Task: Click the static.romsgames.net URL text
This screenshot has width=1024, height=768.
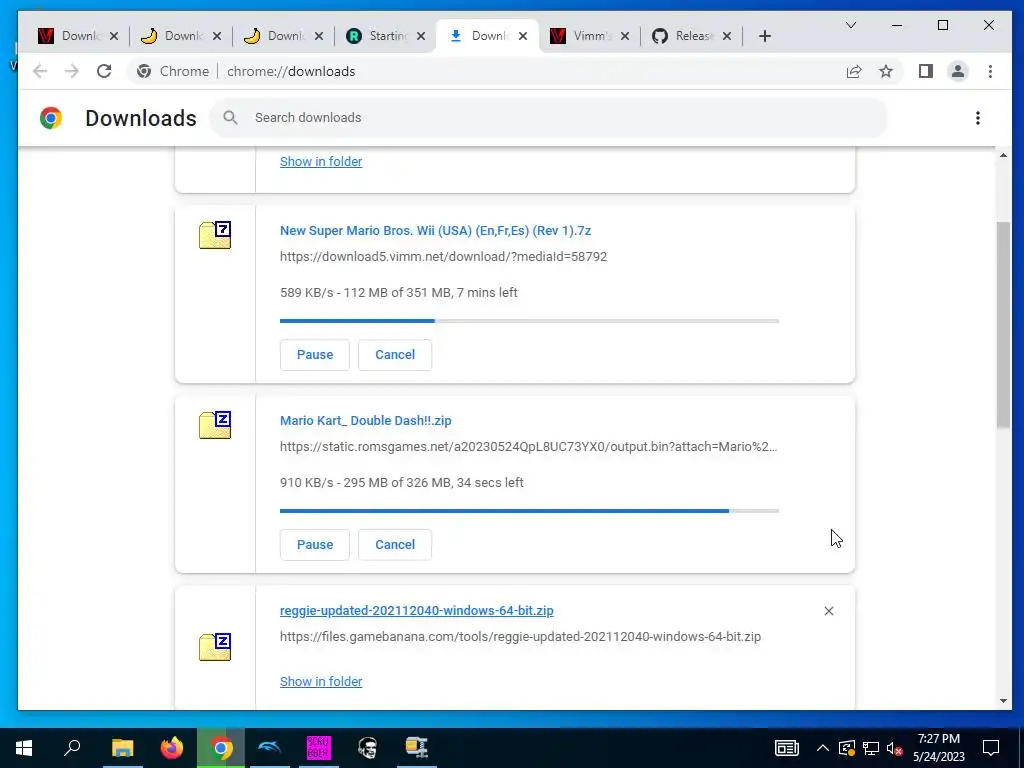Action: click(x=528, y=447)
